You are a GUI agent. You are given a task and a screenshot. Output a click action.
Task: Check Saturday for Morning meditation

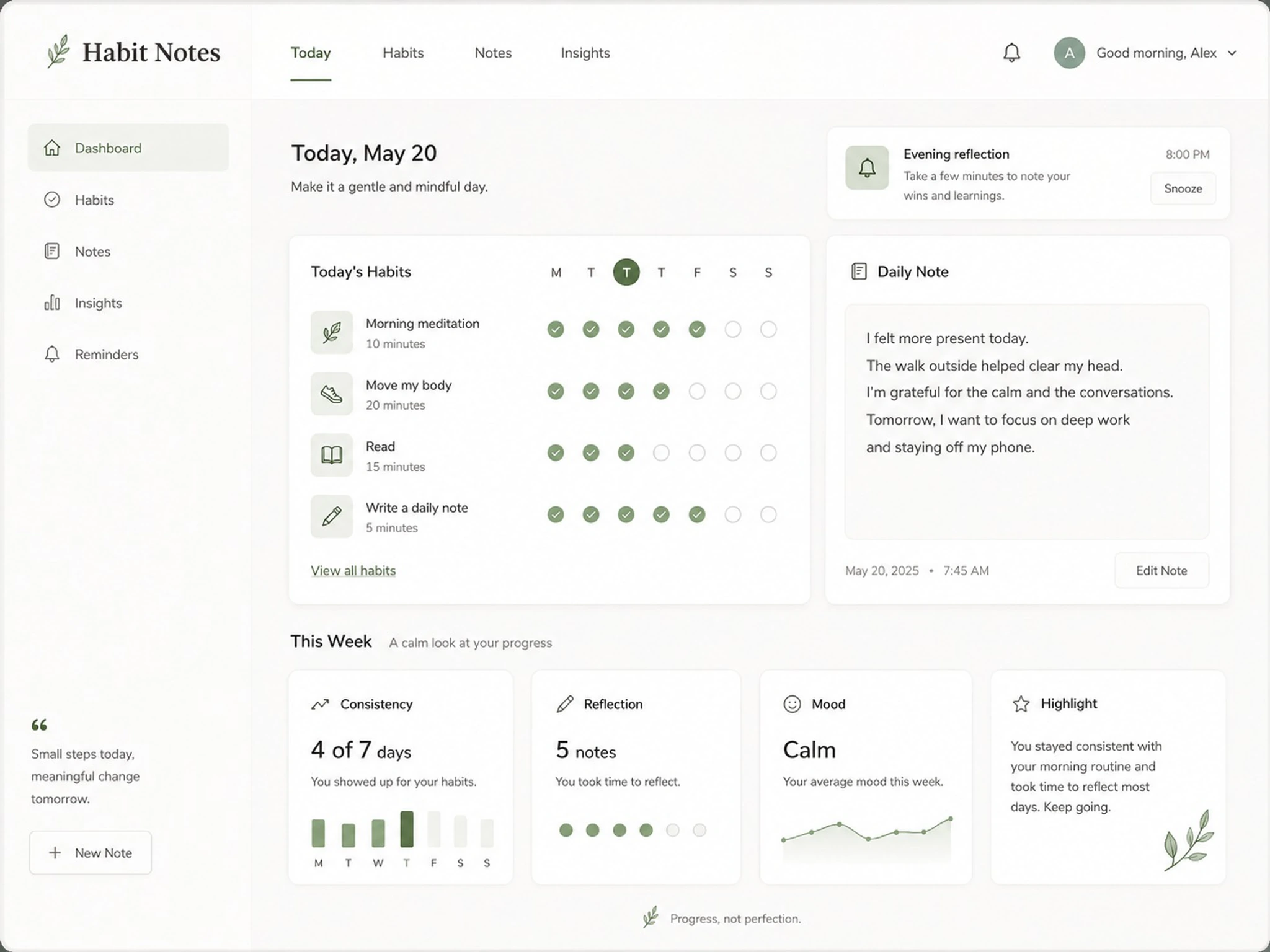pyautogui.click(x=733, y=329)
